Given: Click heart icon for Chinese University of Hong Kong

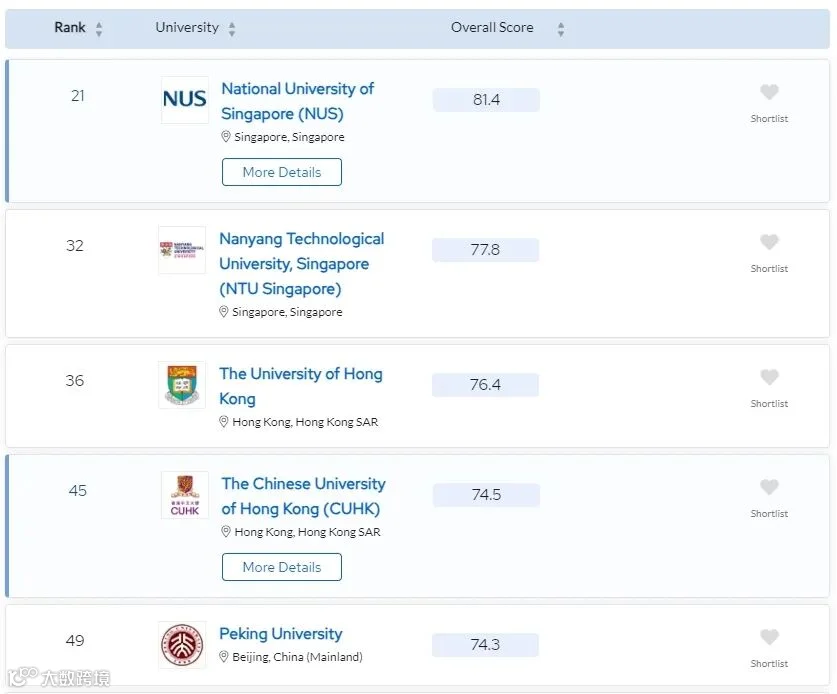Looking at the screenshot, I should click(769, 487).
